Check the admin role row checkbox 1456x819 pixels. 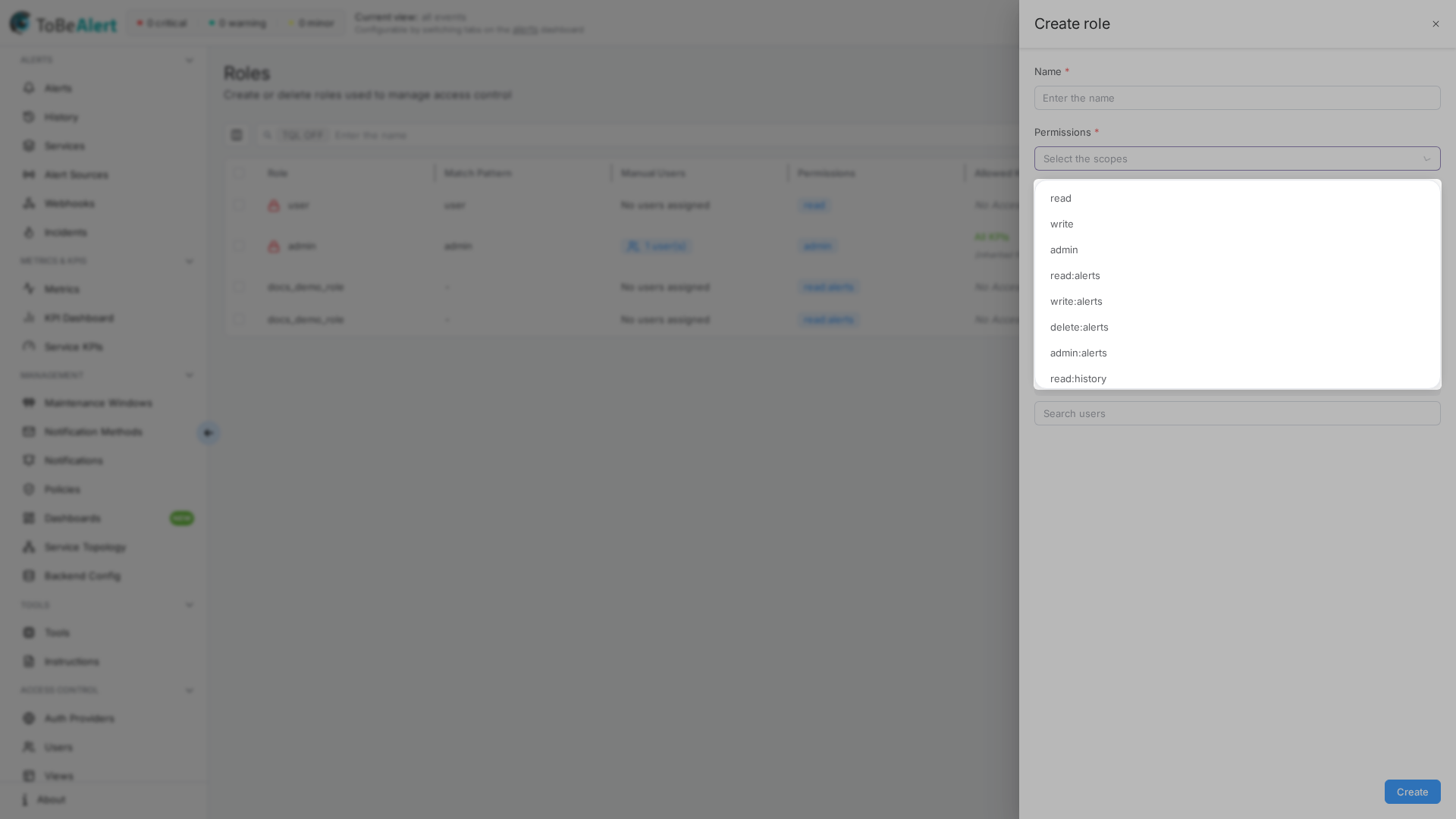click(x=239, y=246)
